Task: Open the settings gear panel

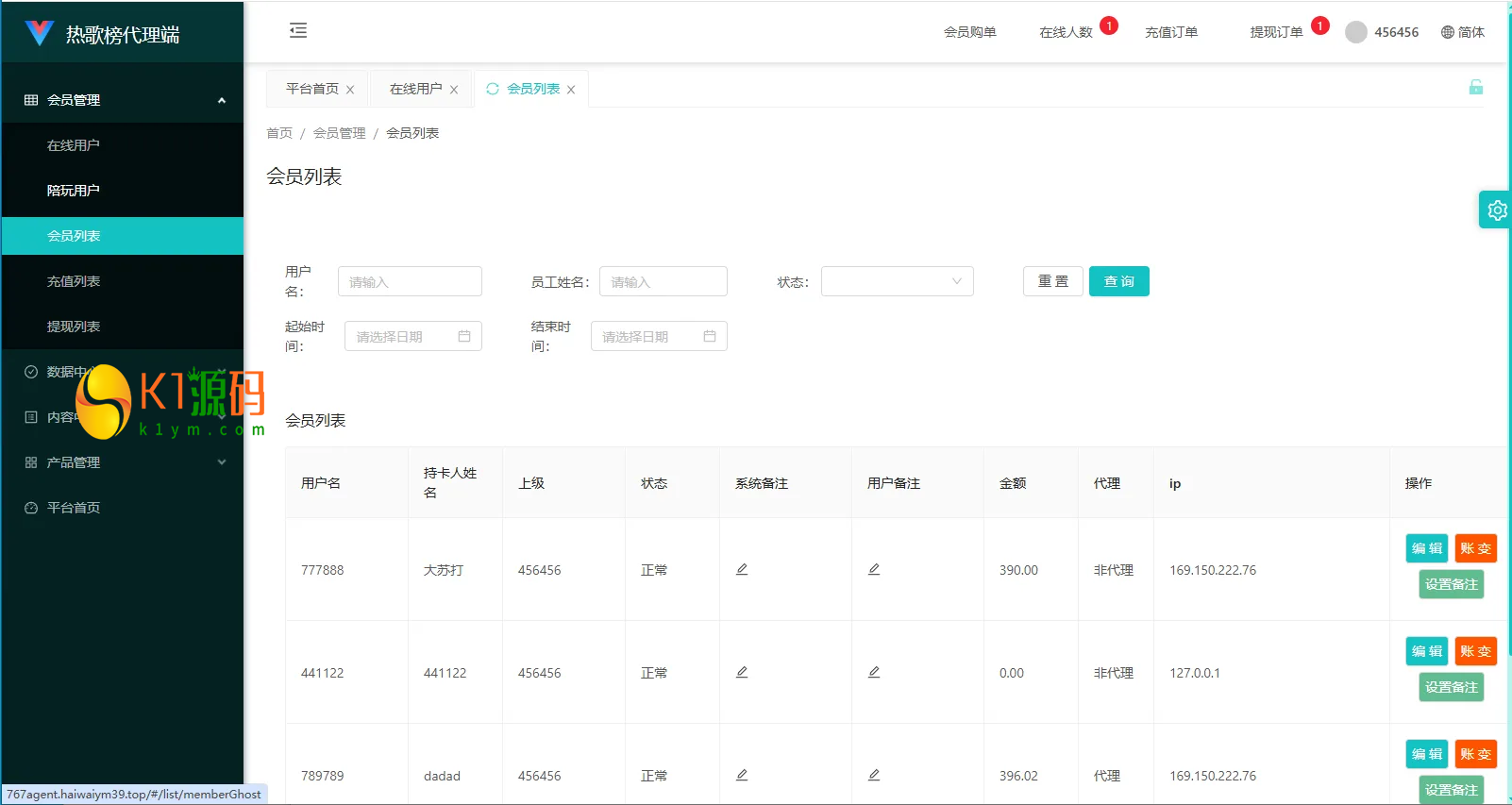Action: click(x=1497, y=210)
